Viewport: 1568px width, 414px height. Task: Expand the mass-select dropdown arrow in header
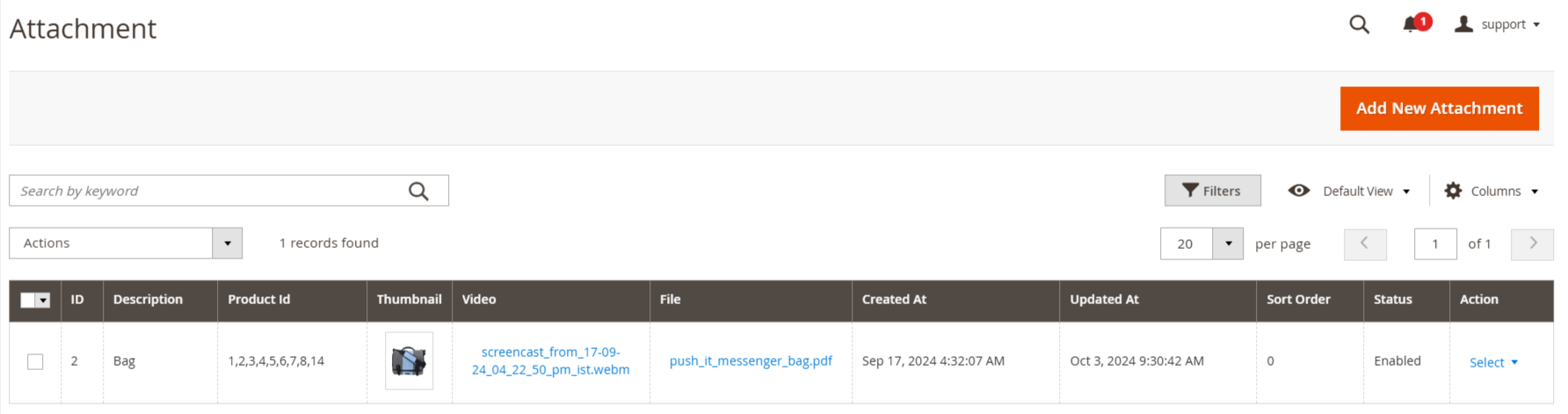[x=44, y=300]
